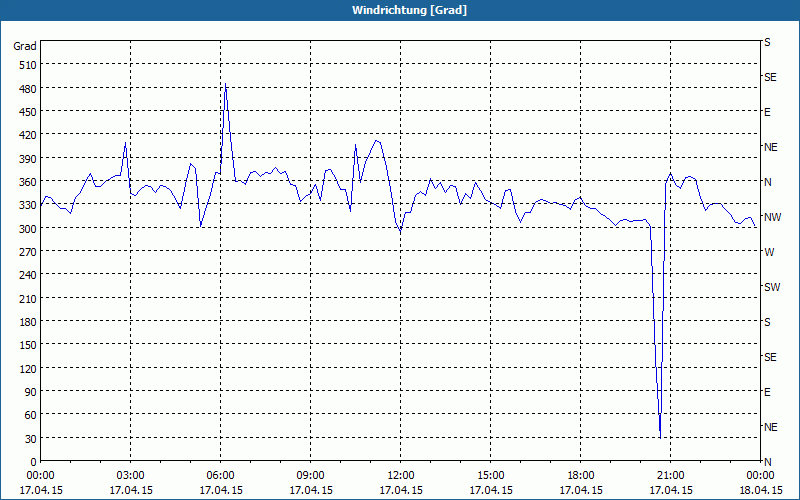Click the NW compass label on right axis

point(772,218)
